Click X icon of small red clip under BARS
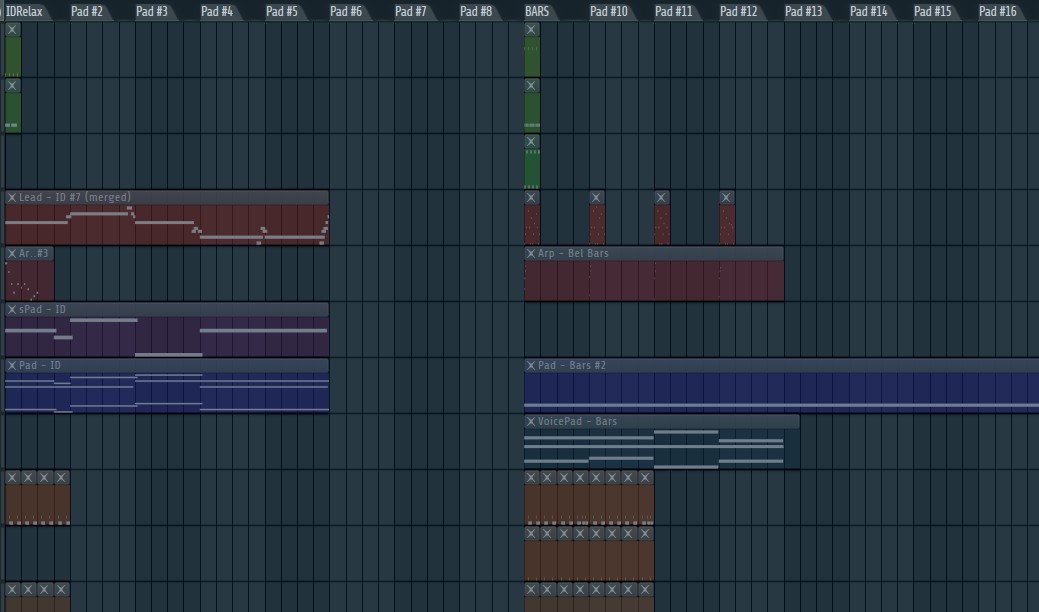 coord(531,197)
